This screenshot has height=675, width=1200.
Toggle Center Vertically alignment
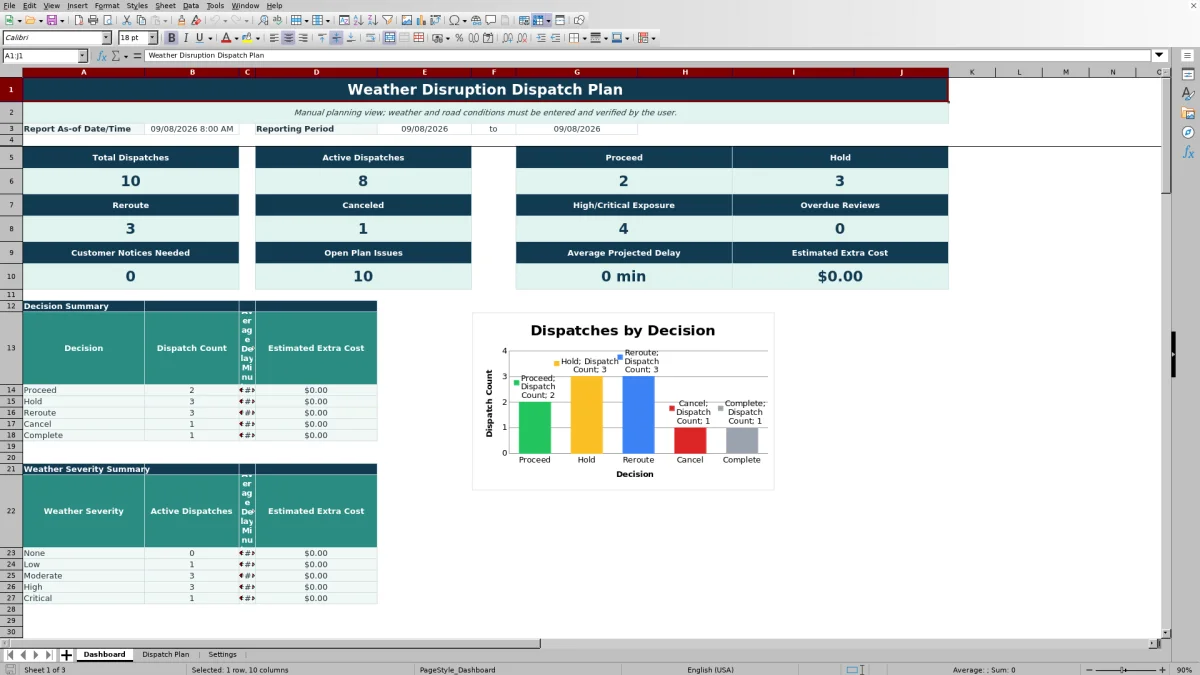tap(336, 38)
